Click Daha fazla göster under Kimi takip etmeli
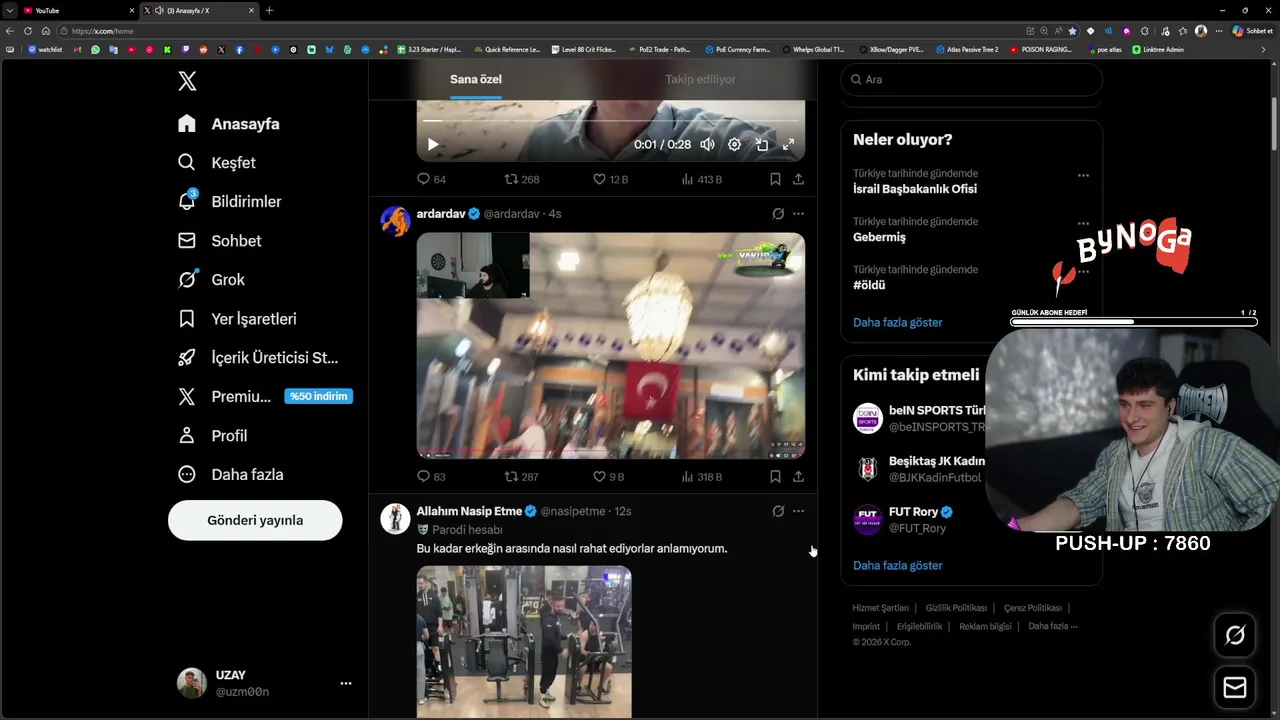The height and width of the screenshot is (720, 1280). point(897,565)
